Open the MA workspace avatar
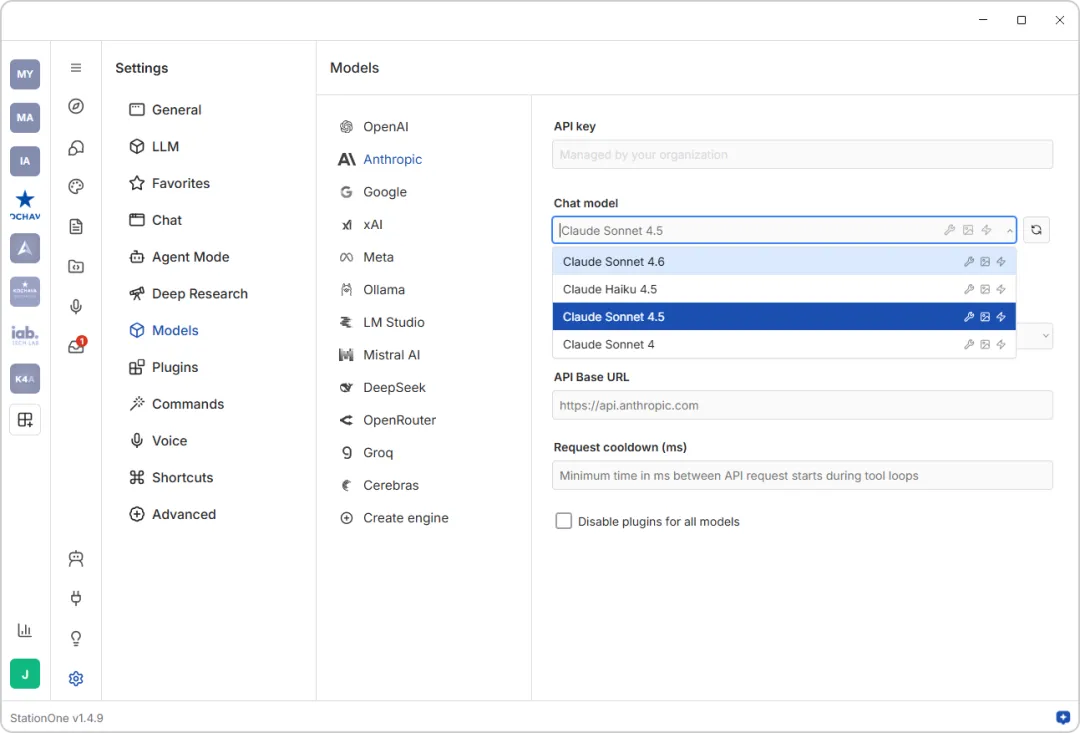 tap(25, 118)
